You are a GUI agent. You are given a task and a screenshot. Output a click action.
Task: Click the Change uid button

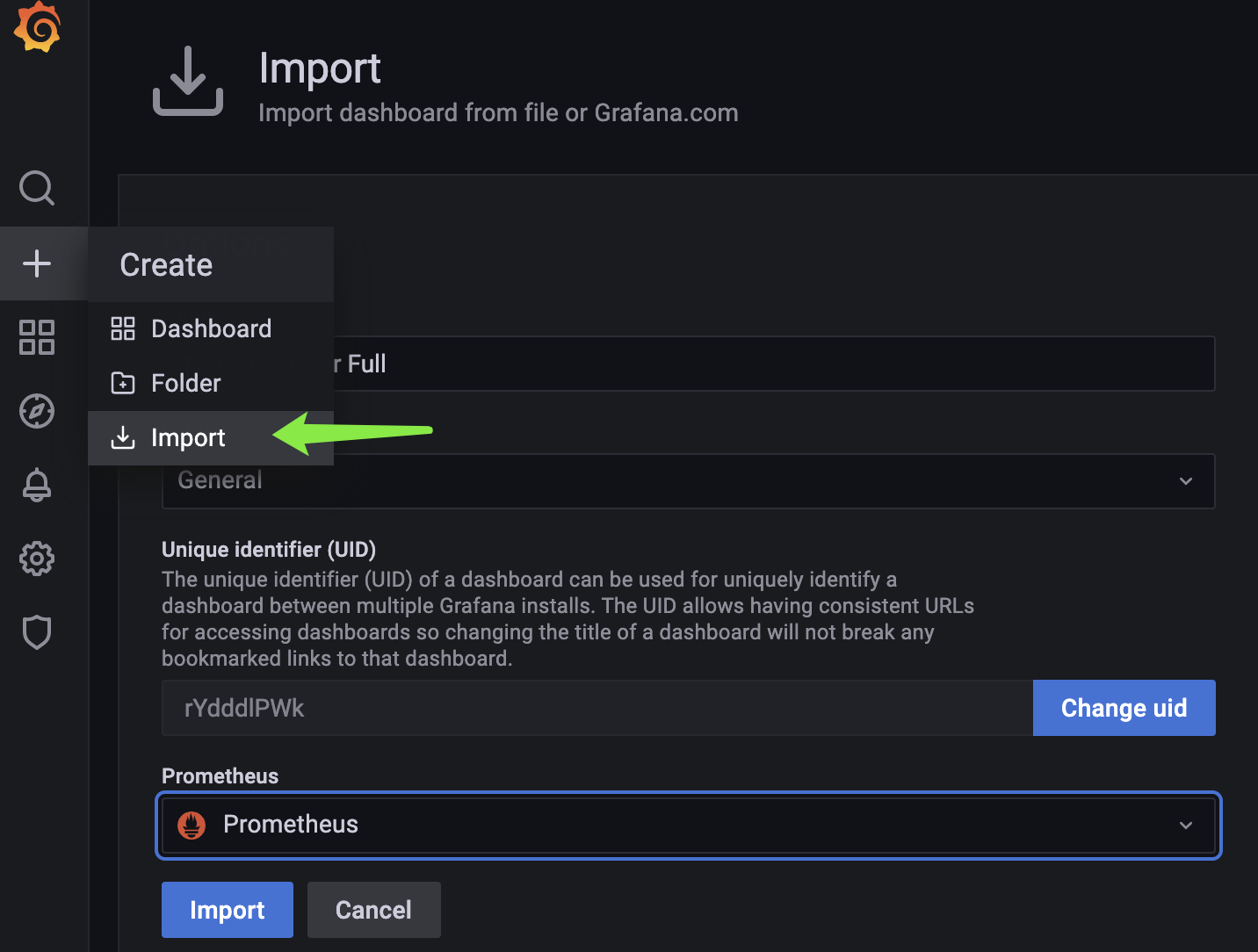(1124, 708)
